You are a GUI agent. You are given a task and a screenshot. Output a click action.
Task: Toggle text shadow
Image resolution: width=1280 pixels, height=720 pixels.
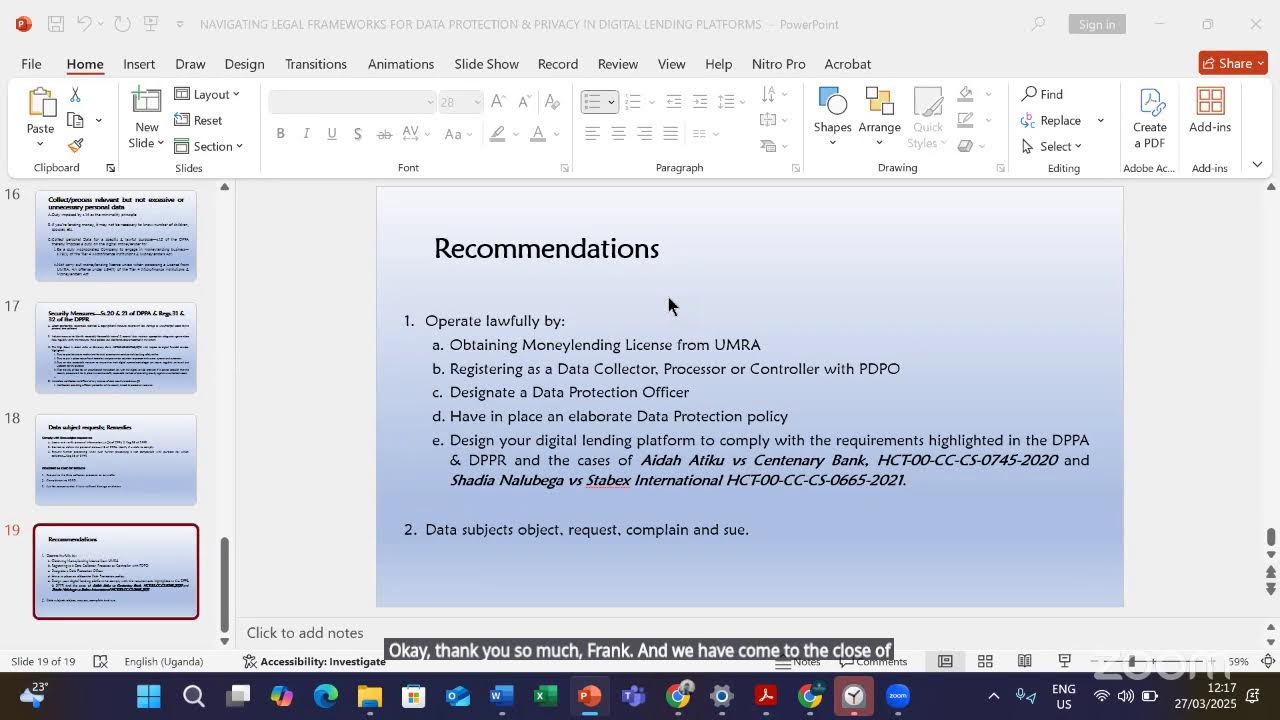point(358,134)
